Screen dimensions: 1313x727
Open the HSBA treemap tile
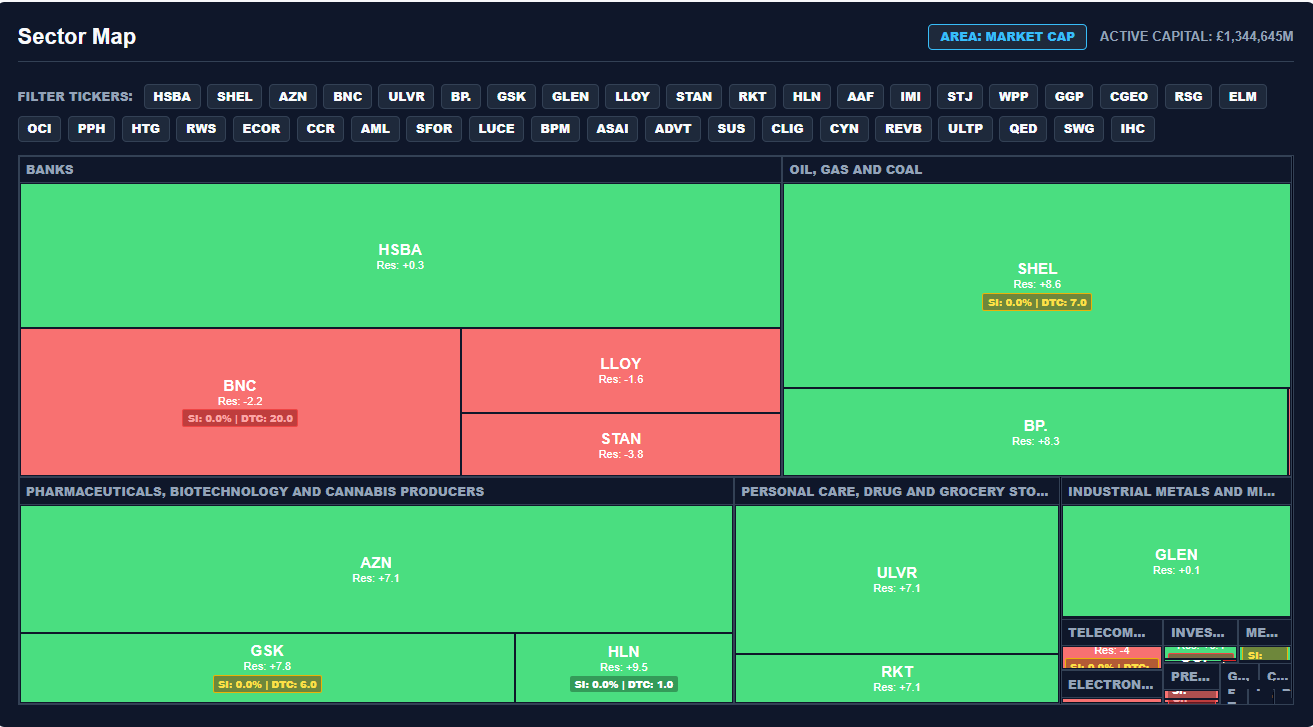(400, 256)
